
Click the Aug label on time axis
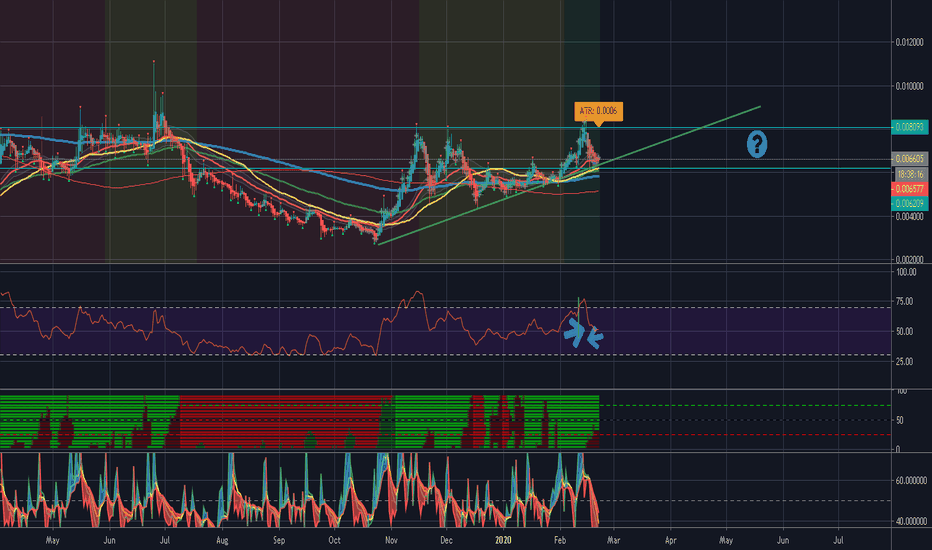pyautogui.click(x=222, y=540)
